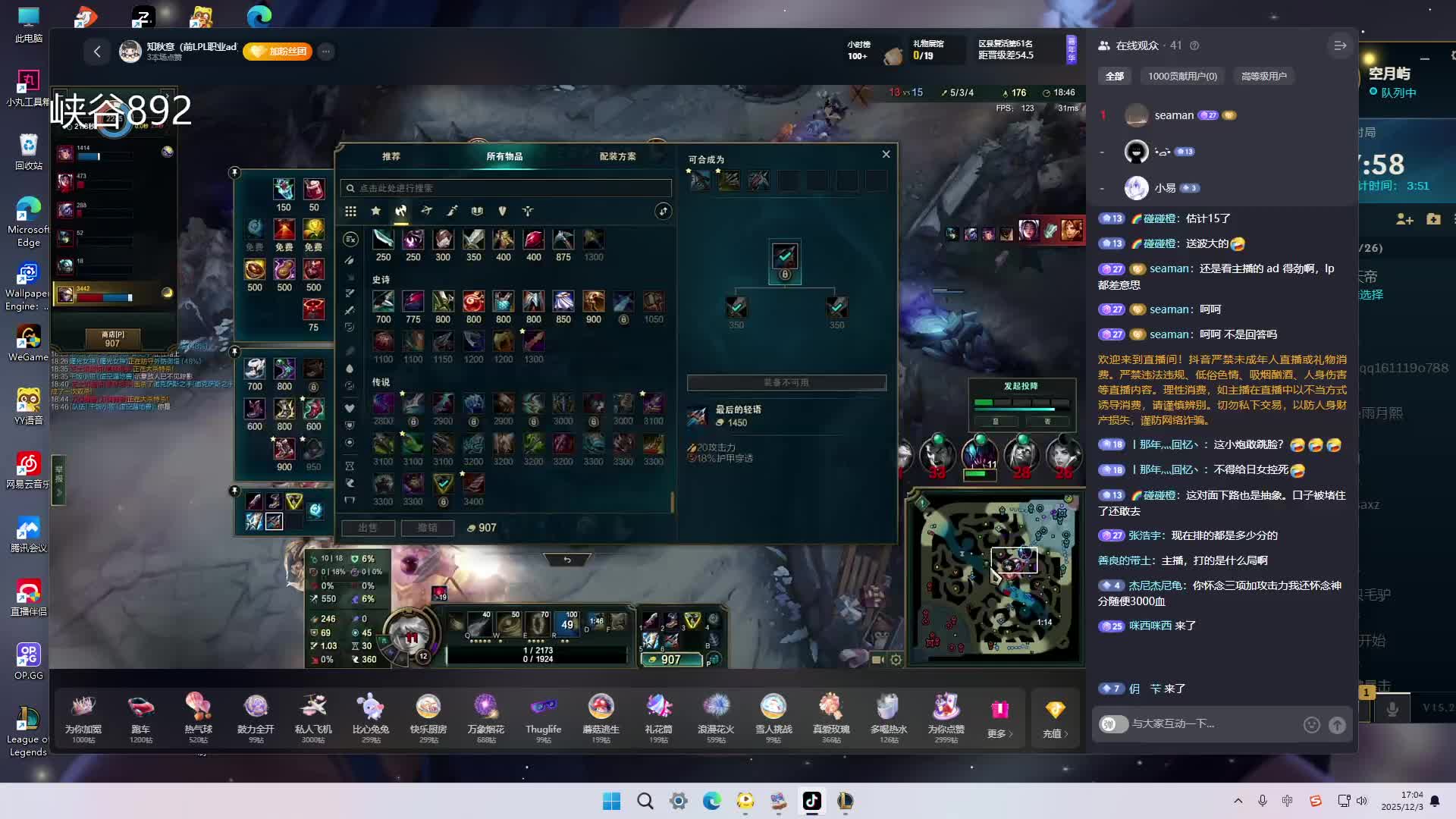Select the 875 gold pickaxe item
The height and width of the screenshot is (819, 1456).
click(563, 240)
